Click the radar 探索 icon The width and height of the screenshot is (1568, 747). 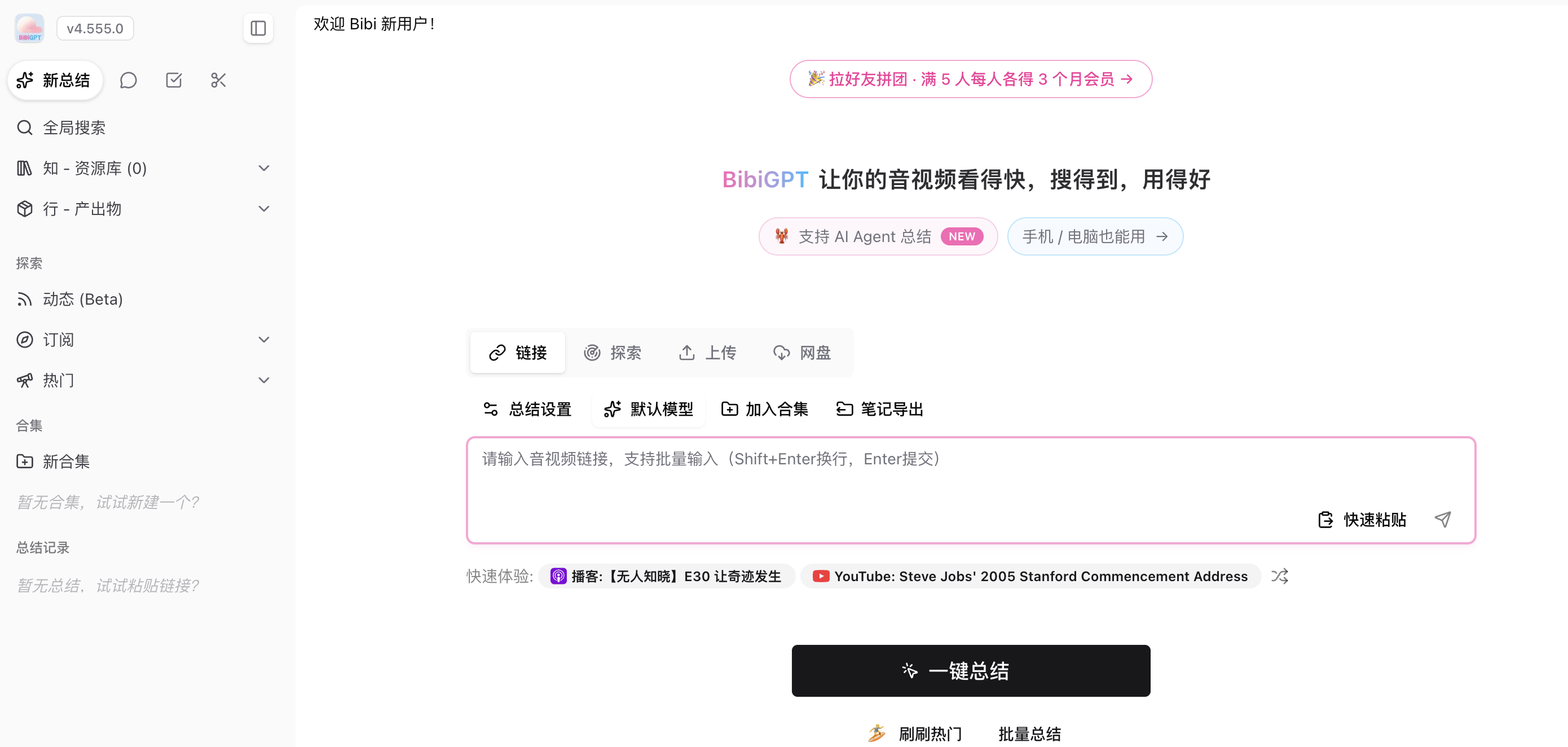(592, 353)
